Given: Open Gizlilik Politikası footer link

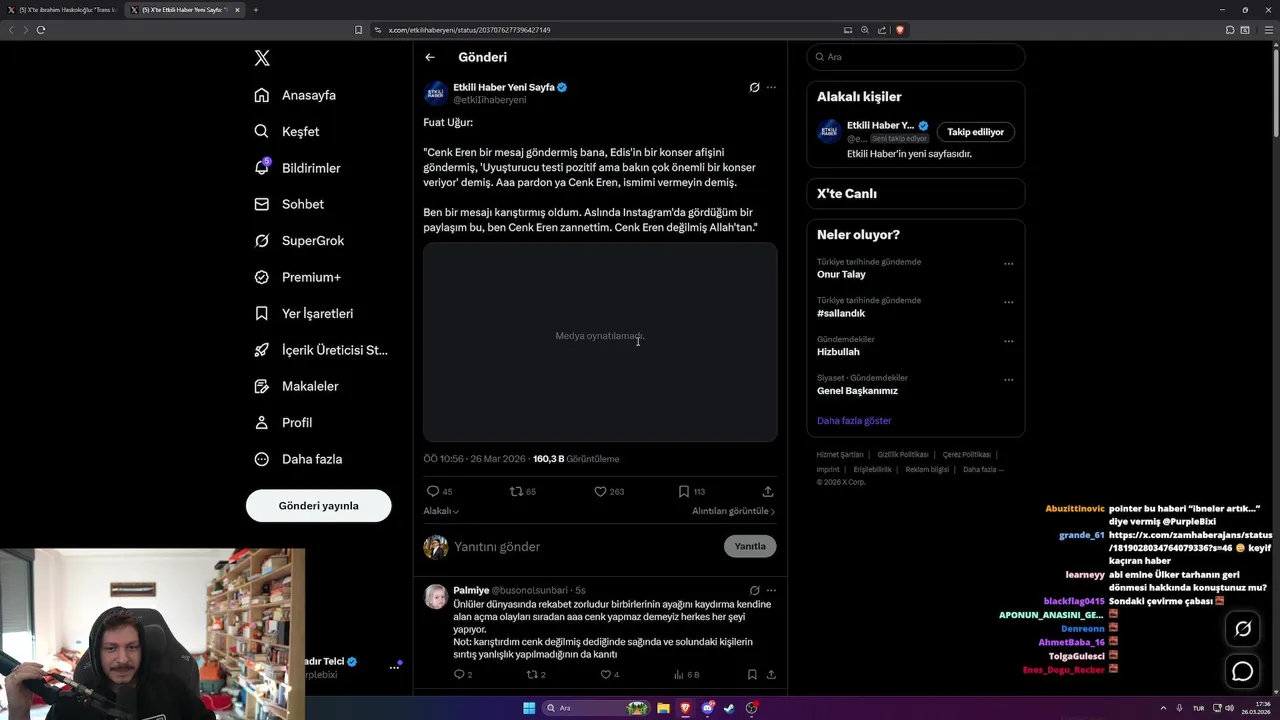Looking at the screenshot, I should coord(903,455).
